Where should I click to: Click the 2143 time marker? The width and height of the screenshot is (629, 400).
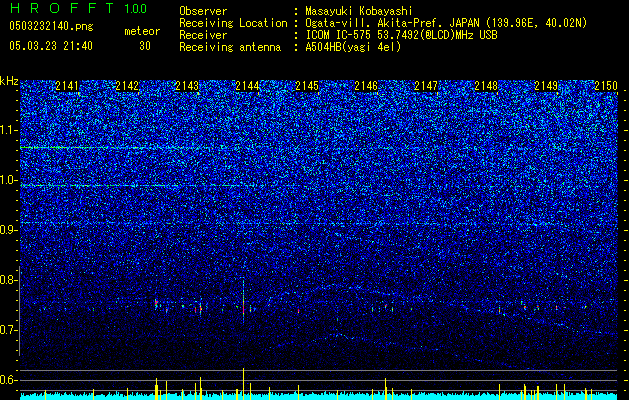[x=187, y=86]
